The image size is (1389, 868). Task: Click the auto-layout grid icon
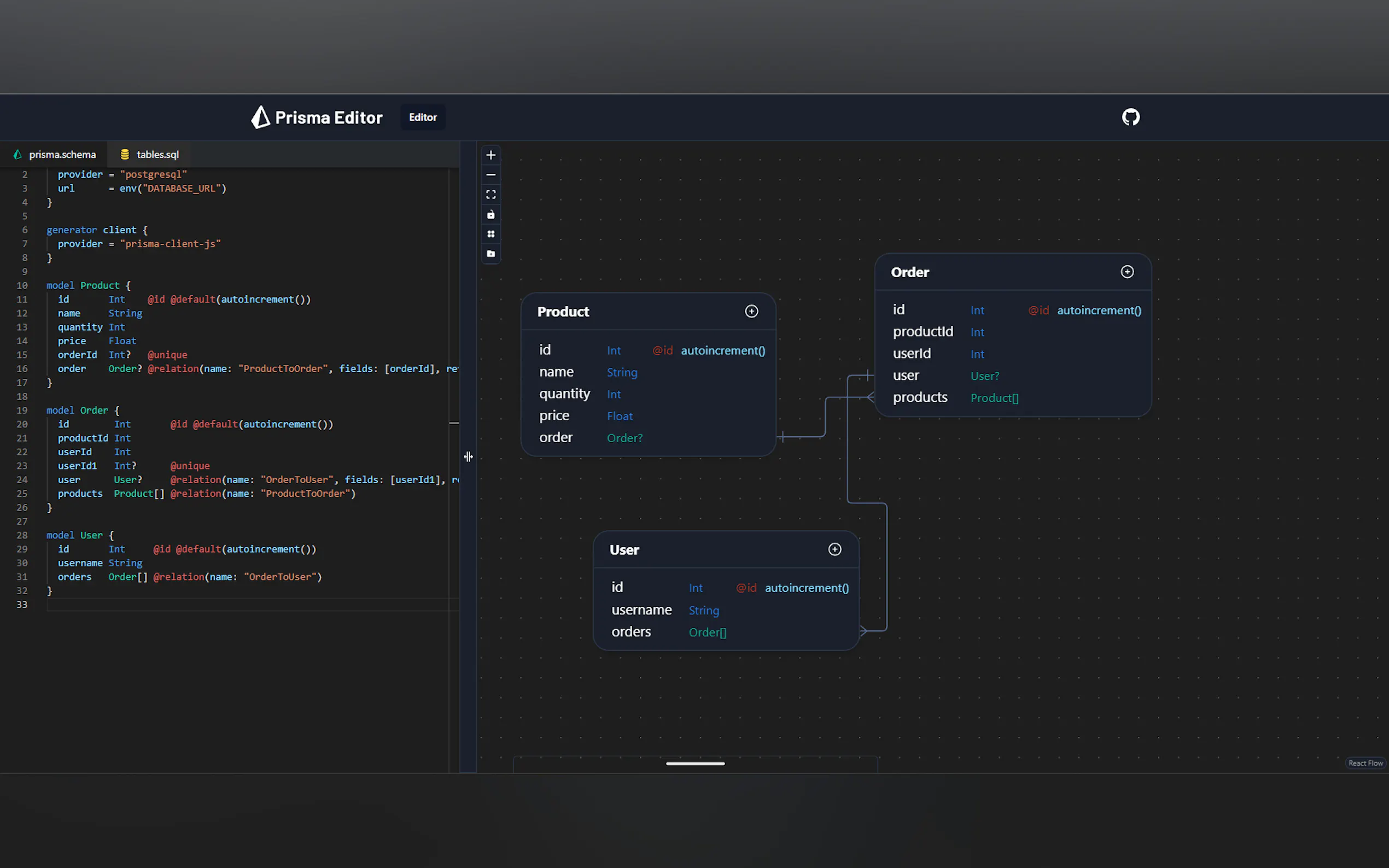tap(491, 233)
